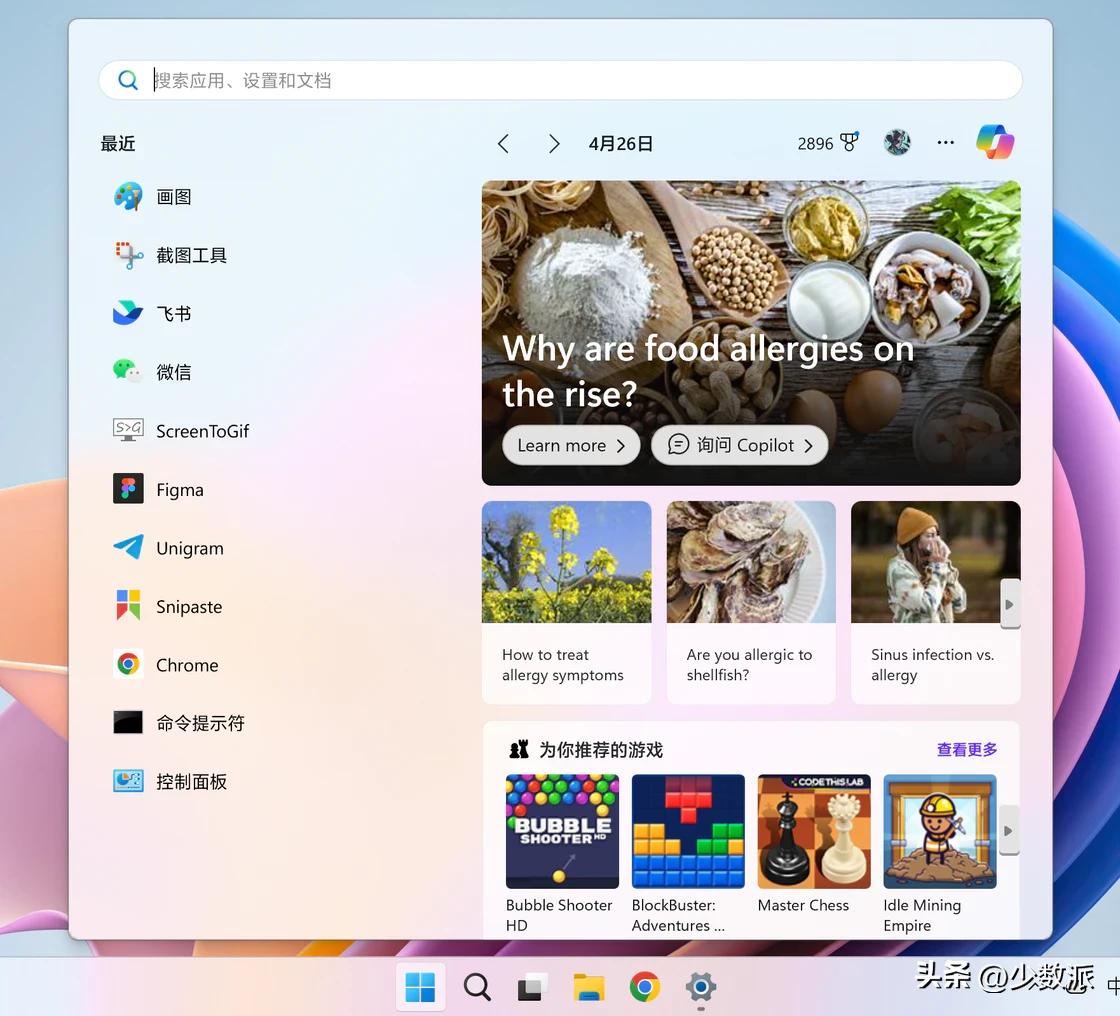
Task: Open Chrome from the taskbar
Action: 644,987
